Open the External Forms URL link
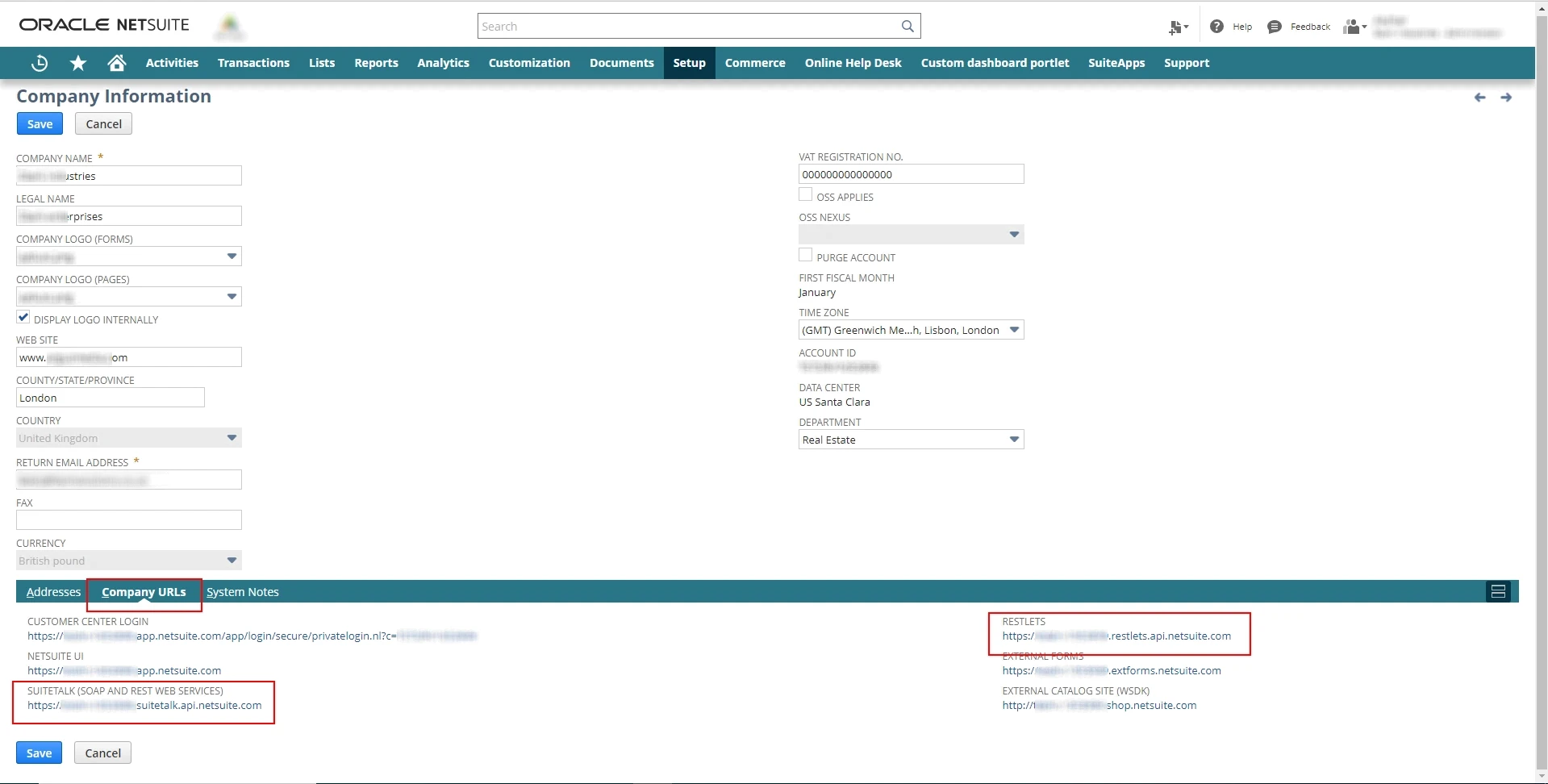 point(1112,671)
